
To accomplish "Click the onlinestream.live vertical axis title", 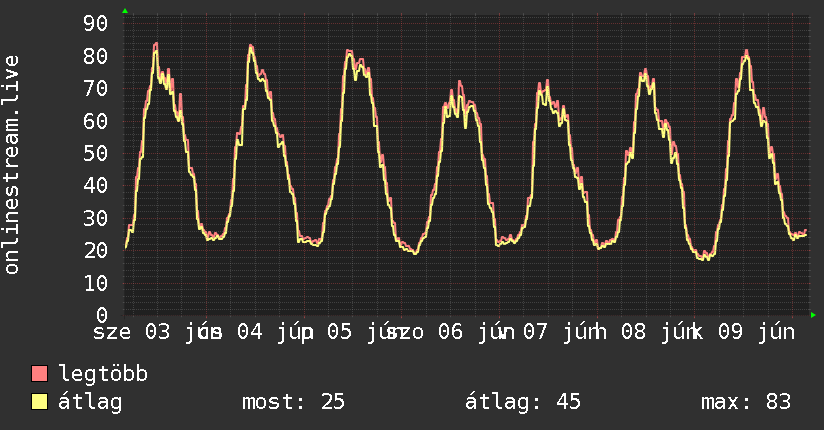I will tap(11, 165).
